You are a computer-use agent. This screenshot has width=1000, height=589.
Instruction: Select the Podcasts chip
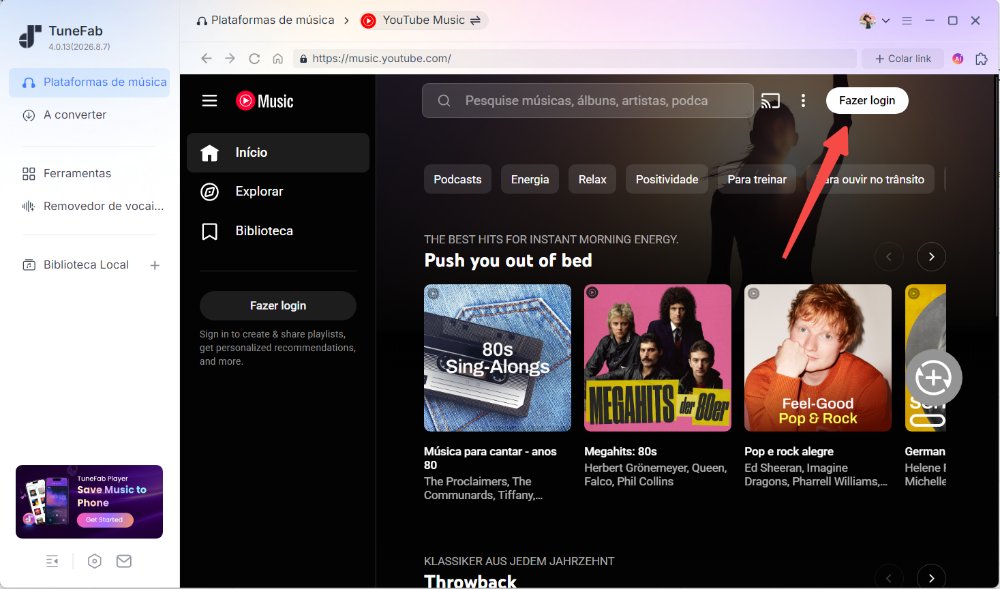pyautogui.click(x=457, y=179)
